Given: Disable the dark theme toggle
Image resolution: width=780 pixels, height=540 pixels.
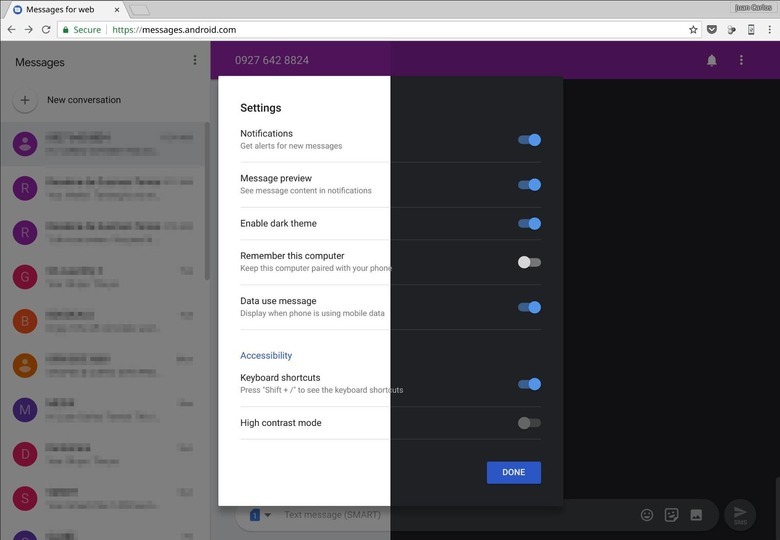Looking at the screenshot, I should [x=529, y=224].
